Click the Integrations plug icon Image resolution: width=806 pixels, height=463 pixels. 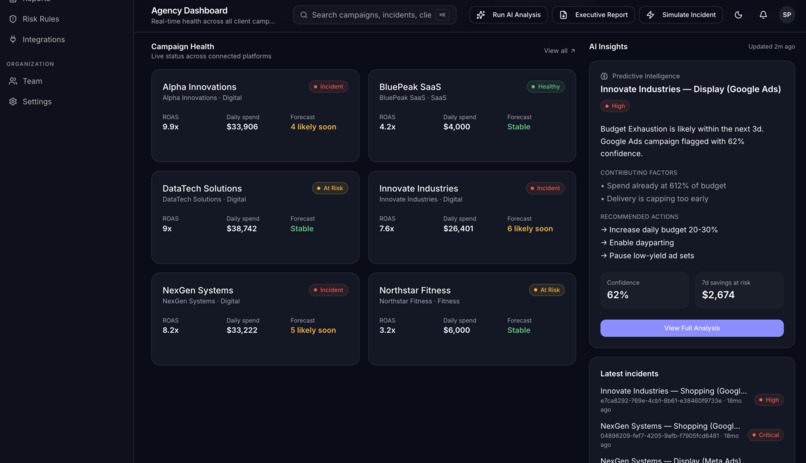pyautogui.click(x=13, y=40)
